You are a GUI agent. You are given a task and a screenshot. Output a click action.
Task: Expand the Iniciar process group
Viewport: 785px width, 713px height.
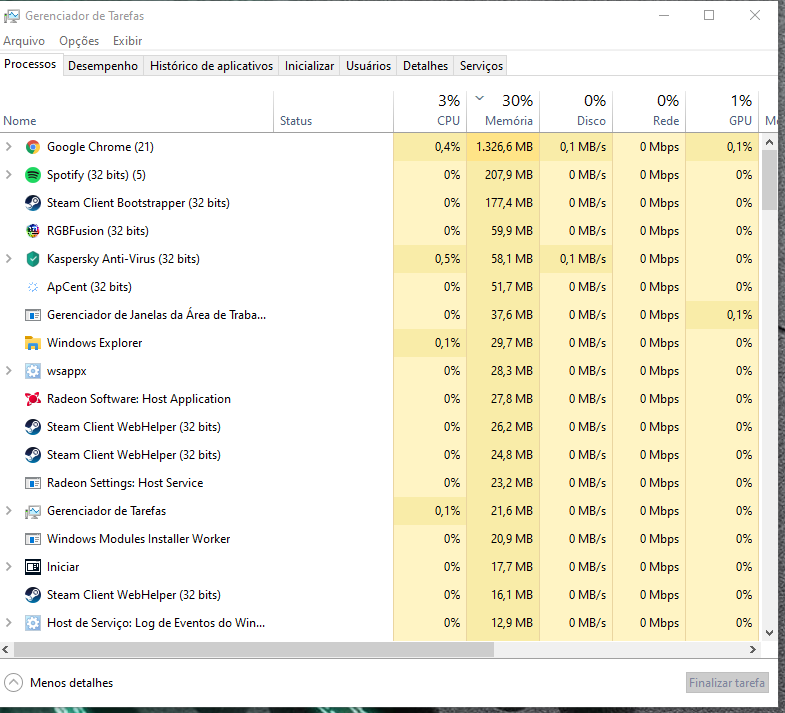point(9,567)
